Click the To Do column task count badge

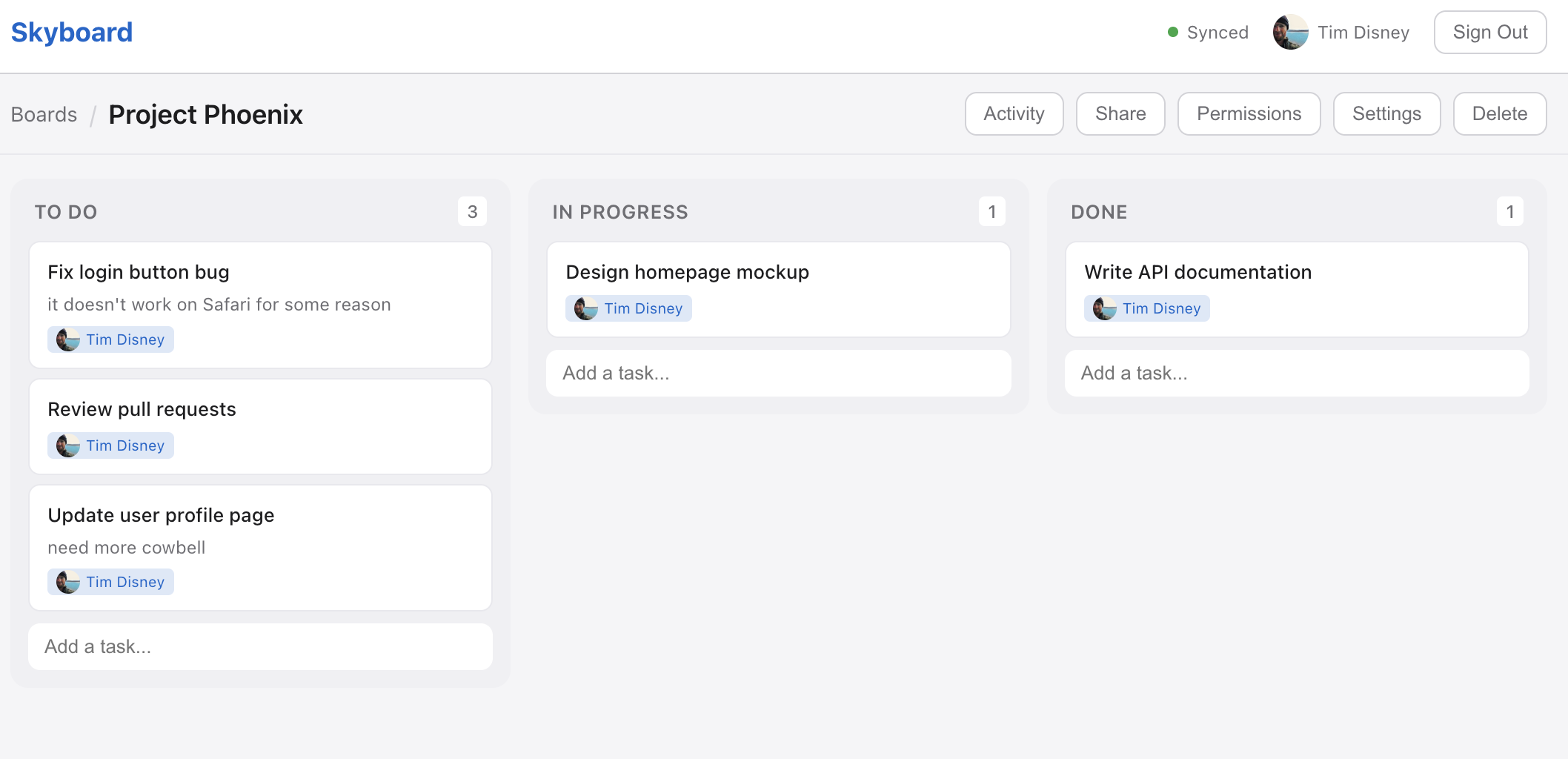click(x=472, y=212)
